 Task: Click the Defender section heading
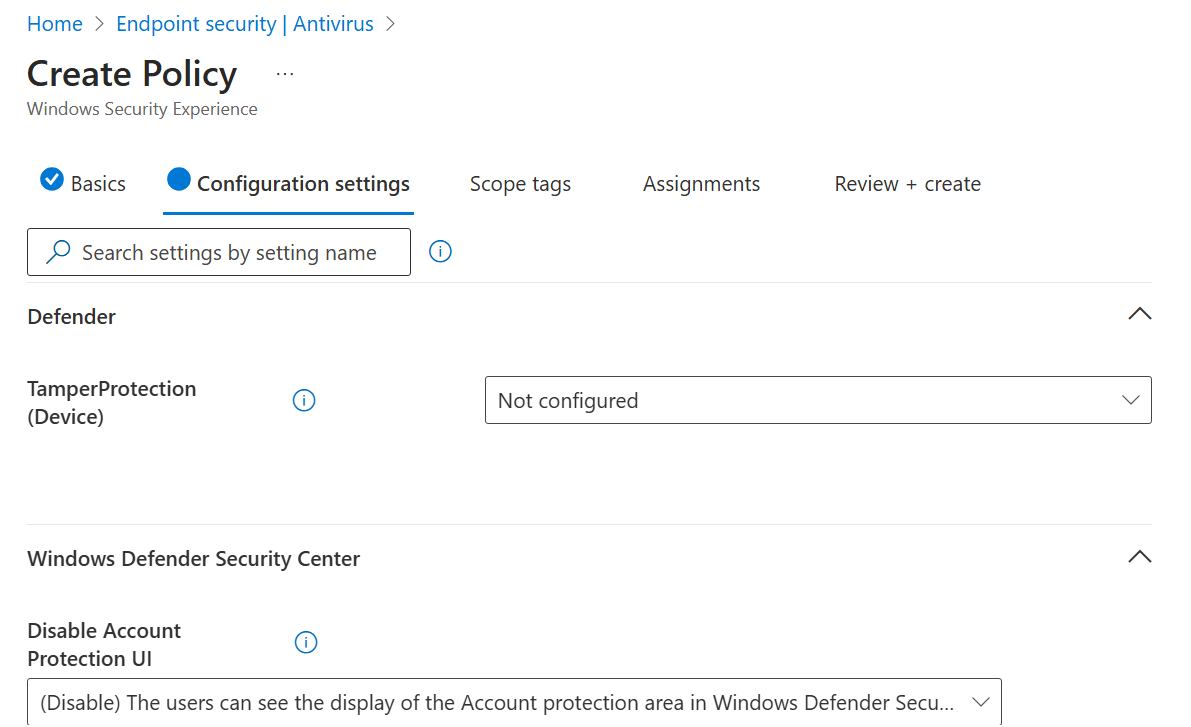[x=71, y=316]
